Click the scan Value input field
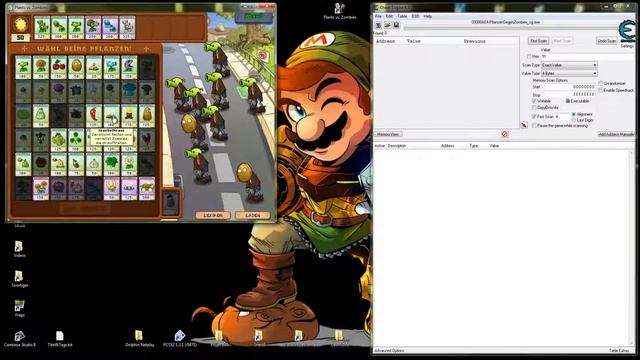Viewport: 640px width, 360px height. click(587, 56)
